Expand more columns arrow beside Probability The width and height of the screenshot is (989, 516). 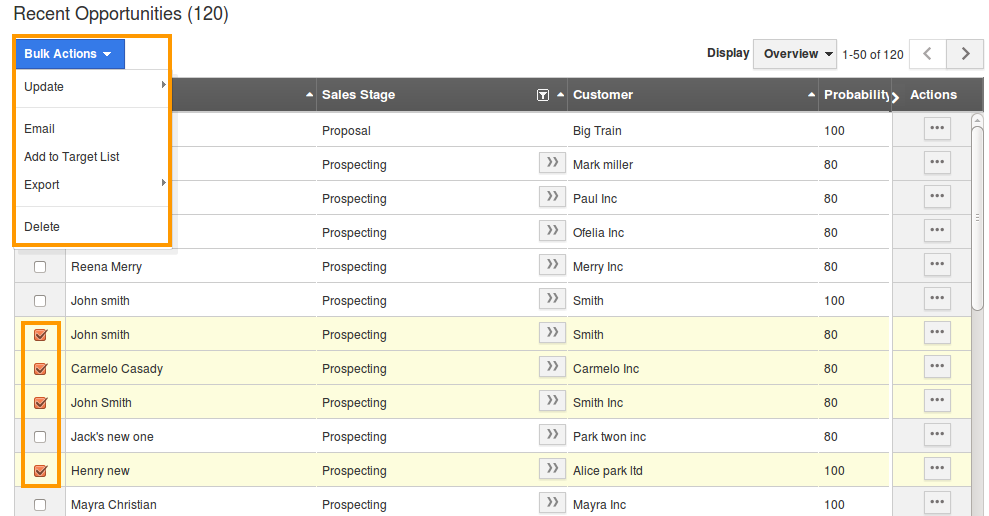click(x=895, y=97)
